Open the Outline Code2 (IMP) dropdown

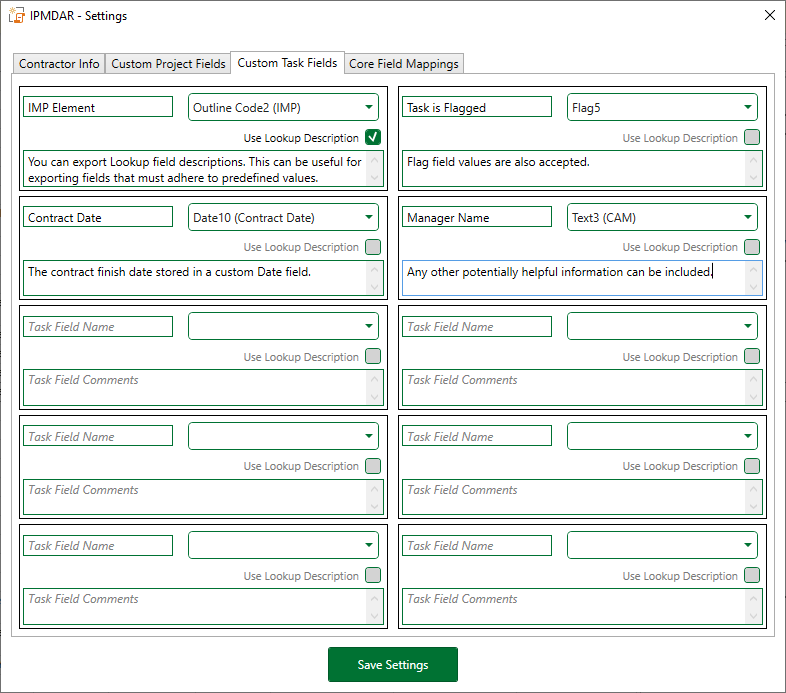click(x=283, y=107)
